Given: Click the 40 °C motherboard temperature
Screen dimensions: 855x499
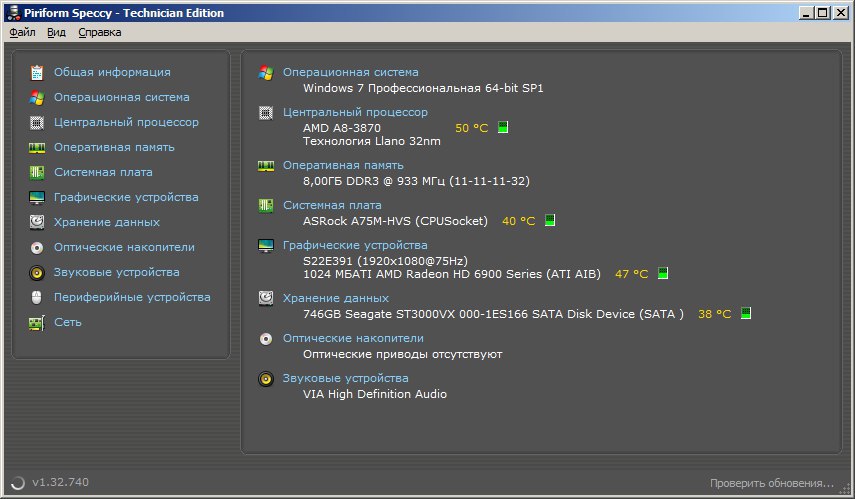Looking at the screenshot, I should point(519,221).
